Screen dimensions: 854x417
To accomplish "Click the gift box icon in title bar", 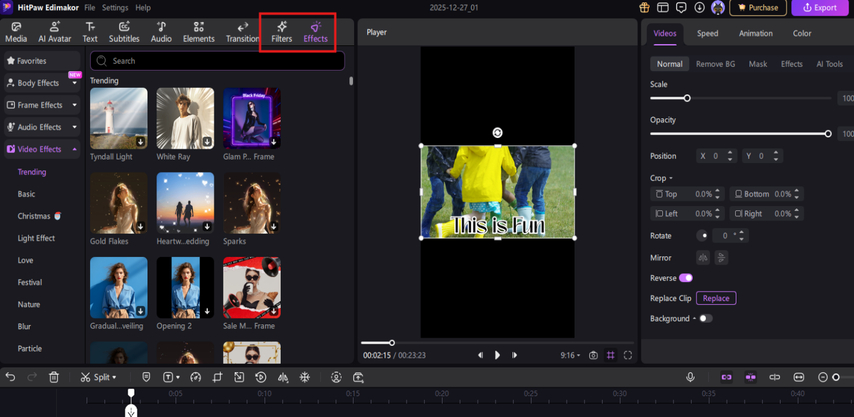I will pos(645,8).
